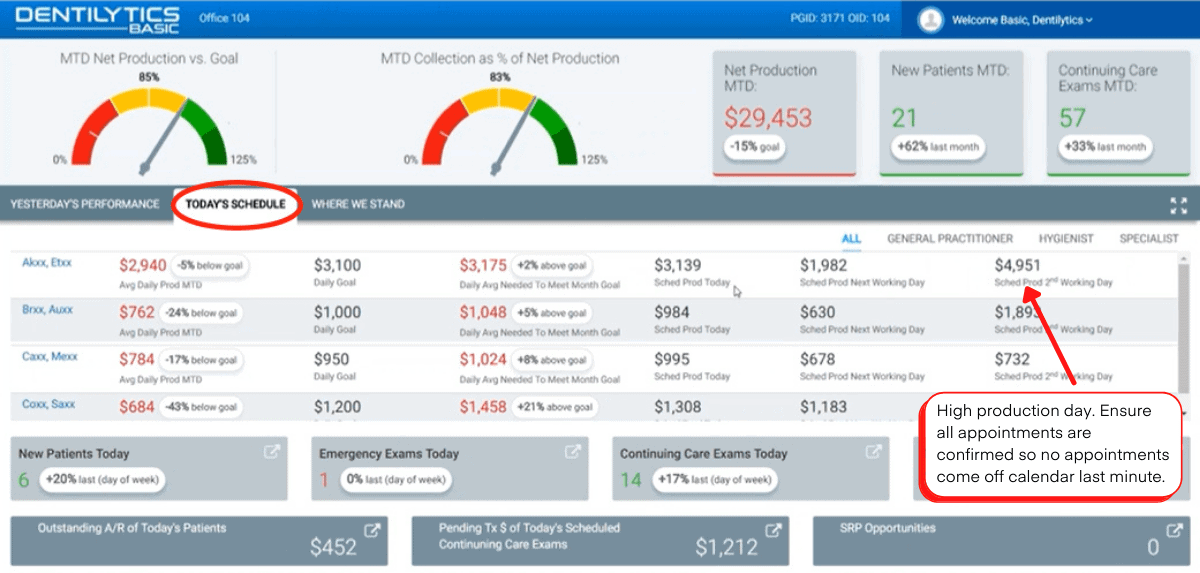Open the Where We Stand tab
The height and width of the screenshot is (573, 1200).
[x=358, y=204]
